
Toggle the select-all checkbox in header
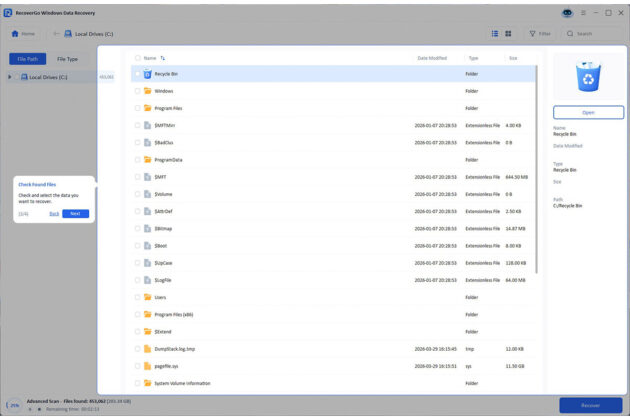(x=137, y=58)
